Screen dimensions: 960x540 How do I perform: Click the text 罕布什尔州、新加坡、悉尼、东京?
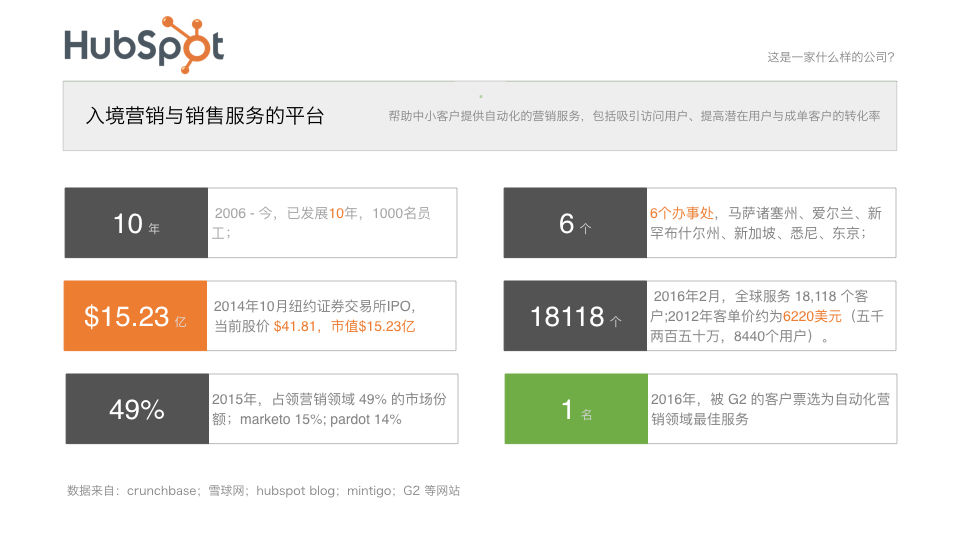click(x=758, y=233)
